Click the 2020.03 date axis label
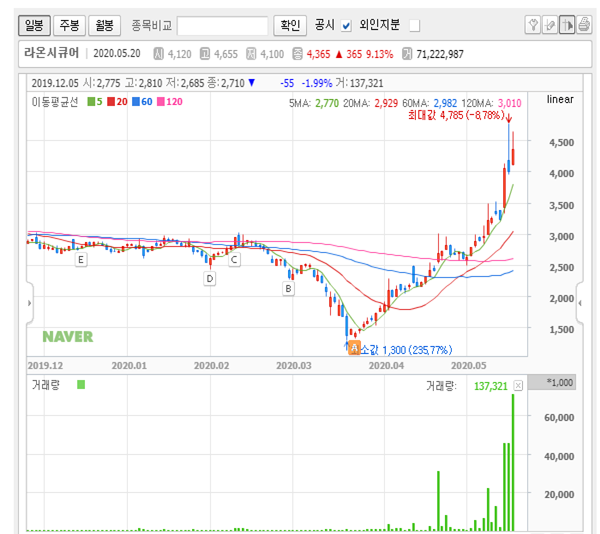600x534 pixels. [x=294, y=366]
